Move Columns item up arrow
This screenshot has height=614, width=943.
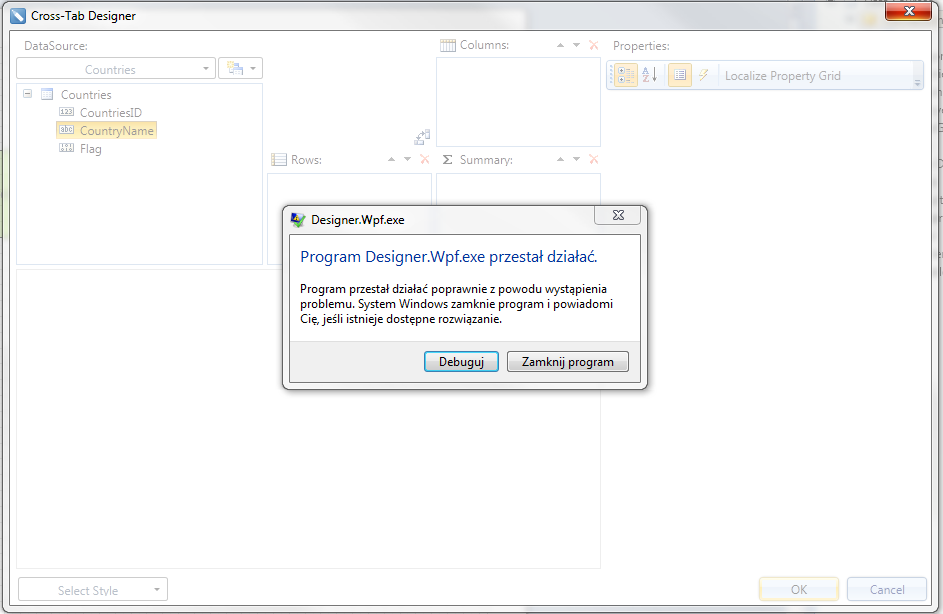(561, 45)
